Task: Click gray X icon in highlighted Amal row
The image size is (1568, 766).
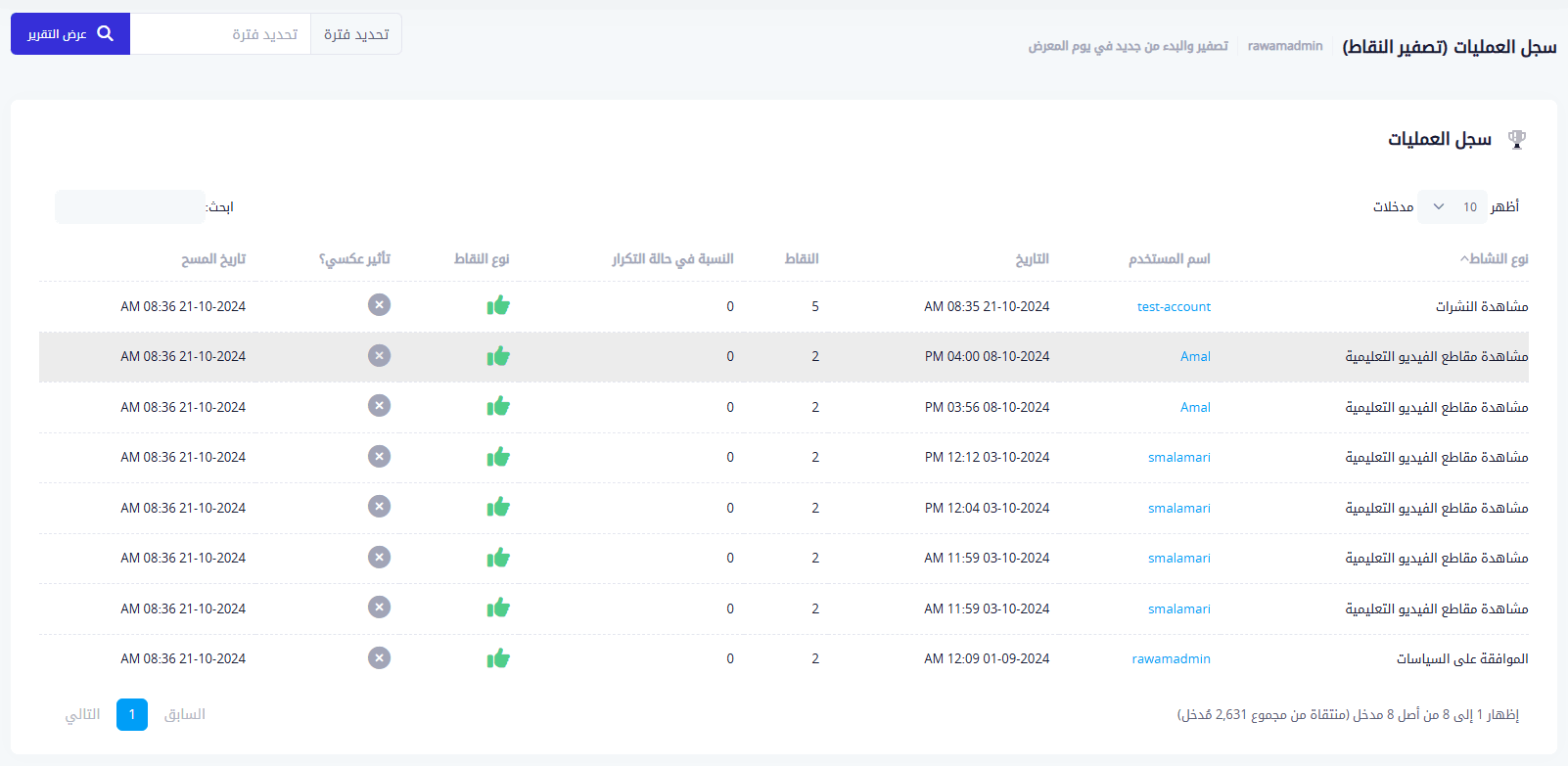Action: tap(379, 356)
